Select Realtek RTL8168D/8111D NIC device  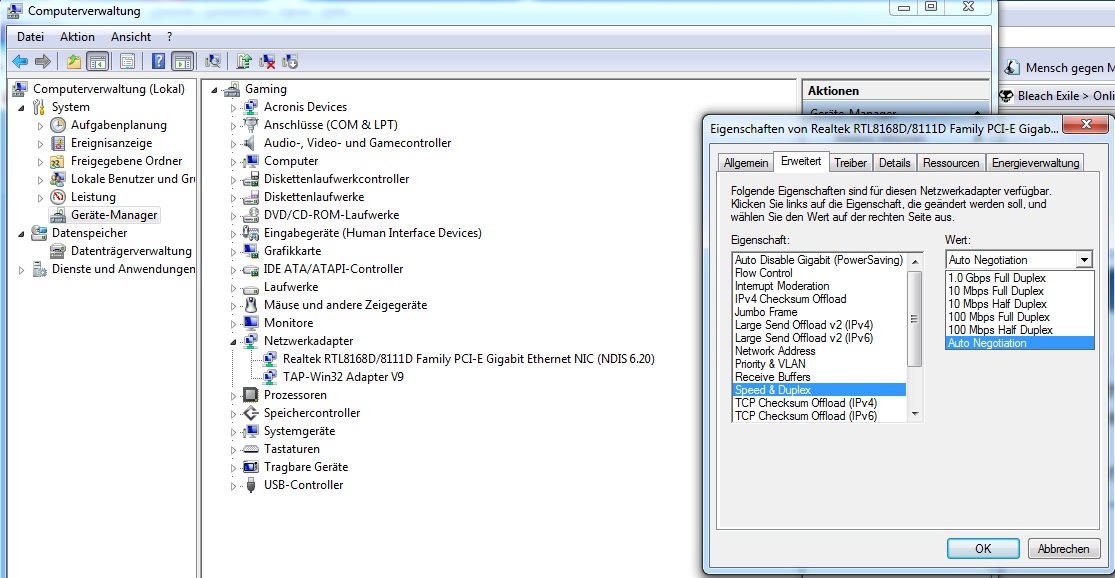tap(469, 359)
